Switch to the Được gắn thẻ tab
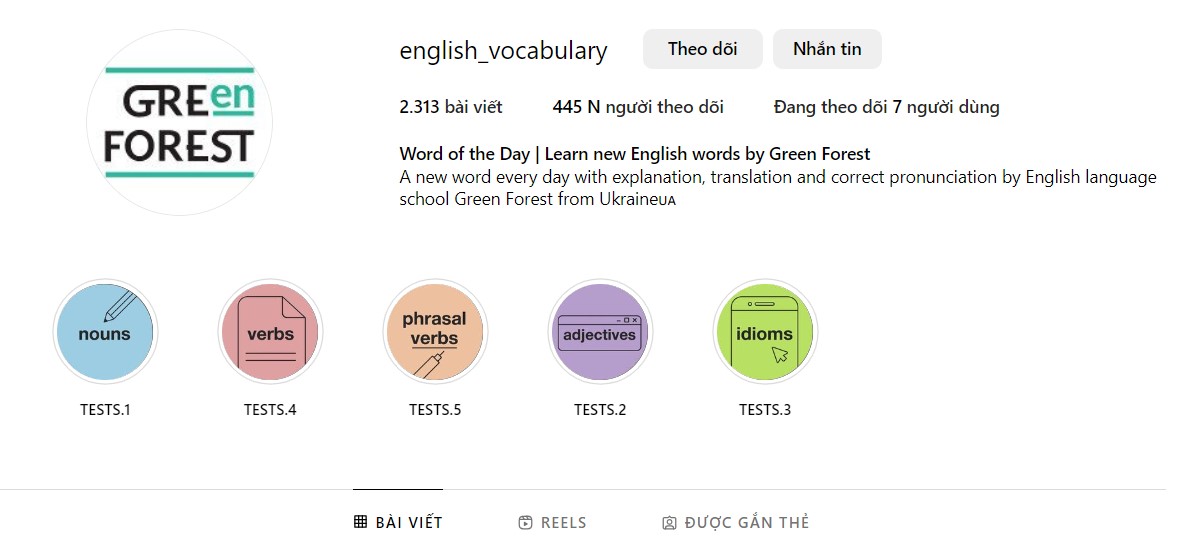 (x=746, y=522)
